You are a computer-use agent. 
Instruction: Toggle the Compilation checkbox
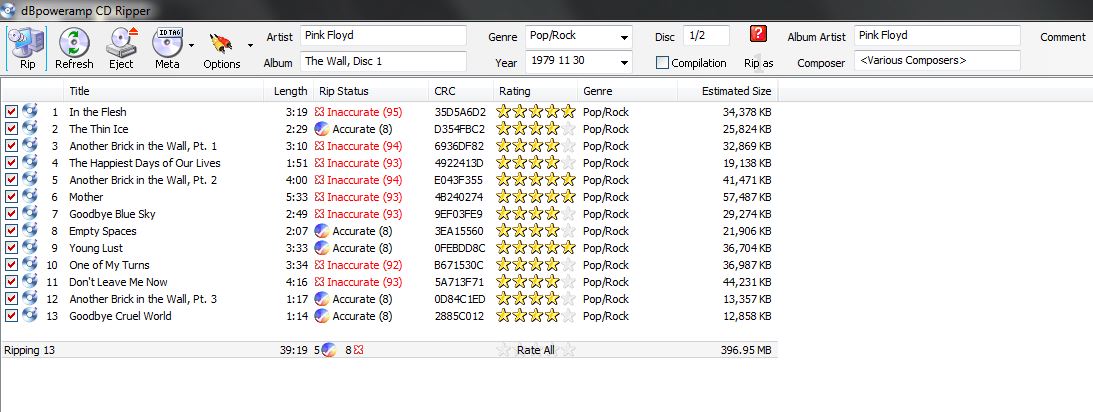[x=662, y=63]
